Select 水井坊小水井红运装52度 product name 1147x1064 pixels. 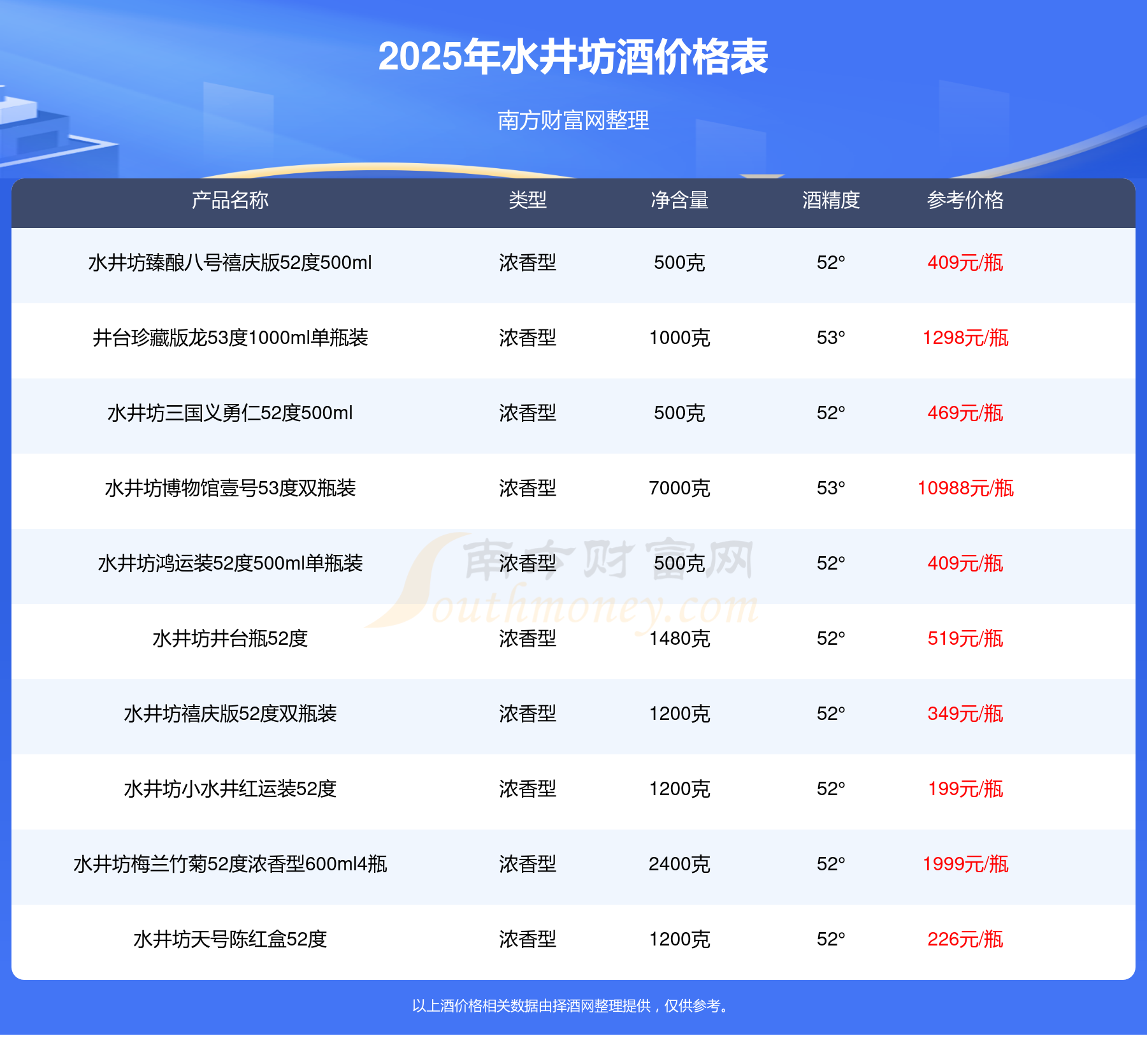coord(230,789)
